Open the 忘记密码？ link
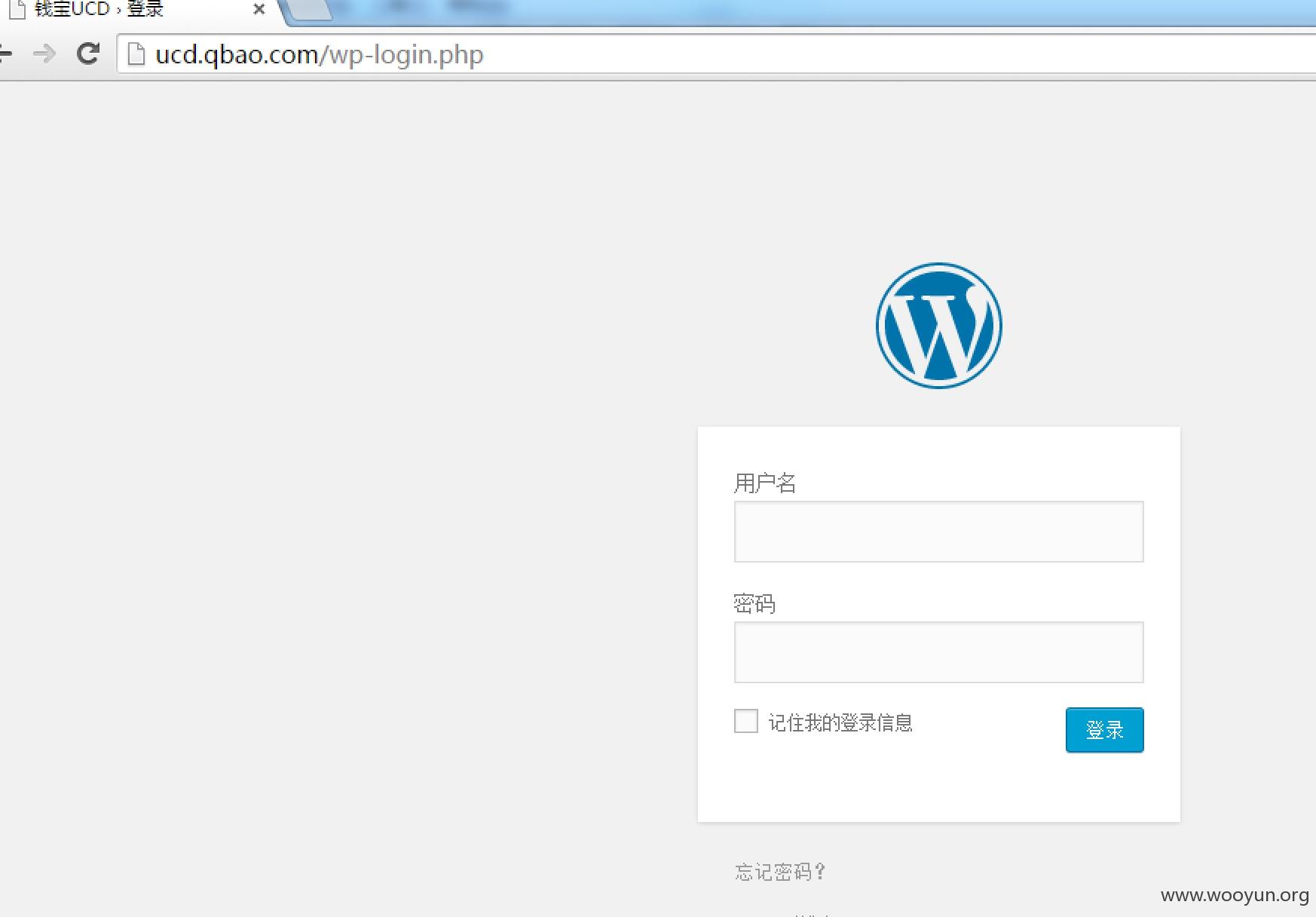1316x917 pixels. pyautogui.click(x=781, y=873)
